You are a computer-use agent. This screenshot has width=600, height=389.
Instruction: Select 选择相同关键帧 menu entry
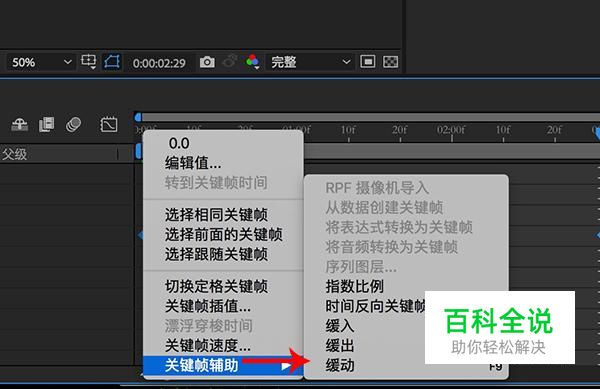[x=223, y=215]
